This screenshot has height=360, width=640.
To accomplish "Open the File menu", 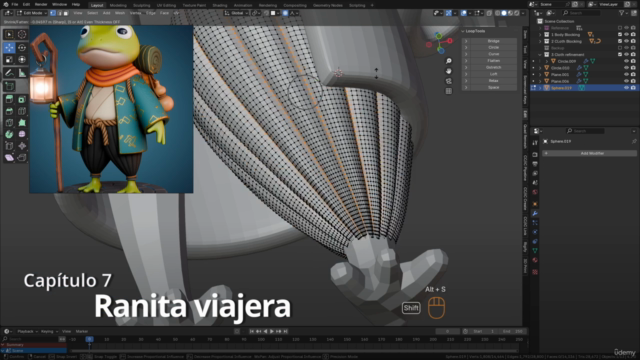I will pyautogui.click(x=15, y=4).
